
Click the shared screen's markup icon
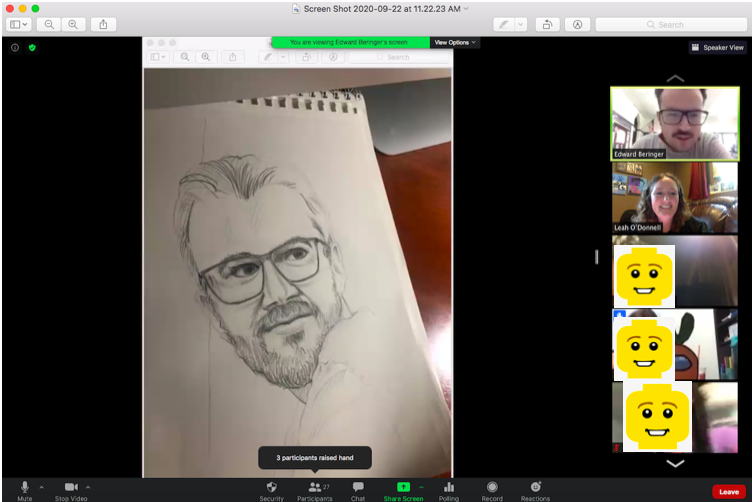333,57
